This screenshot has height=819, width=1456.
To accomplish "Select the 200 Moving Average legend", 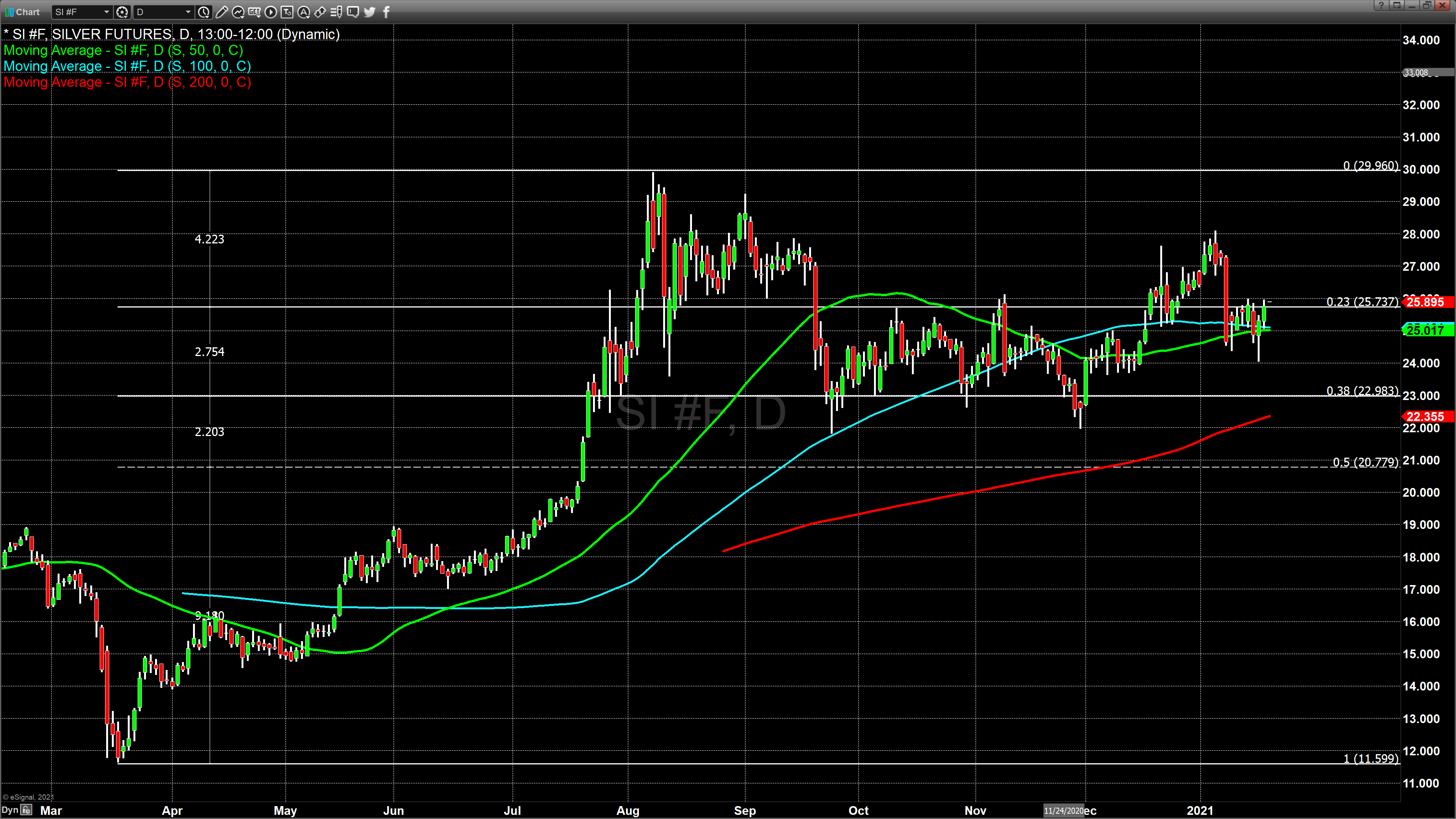I will pos(127,82).
